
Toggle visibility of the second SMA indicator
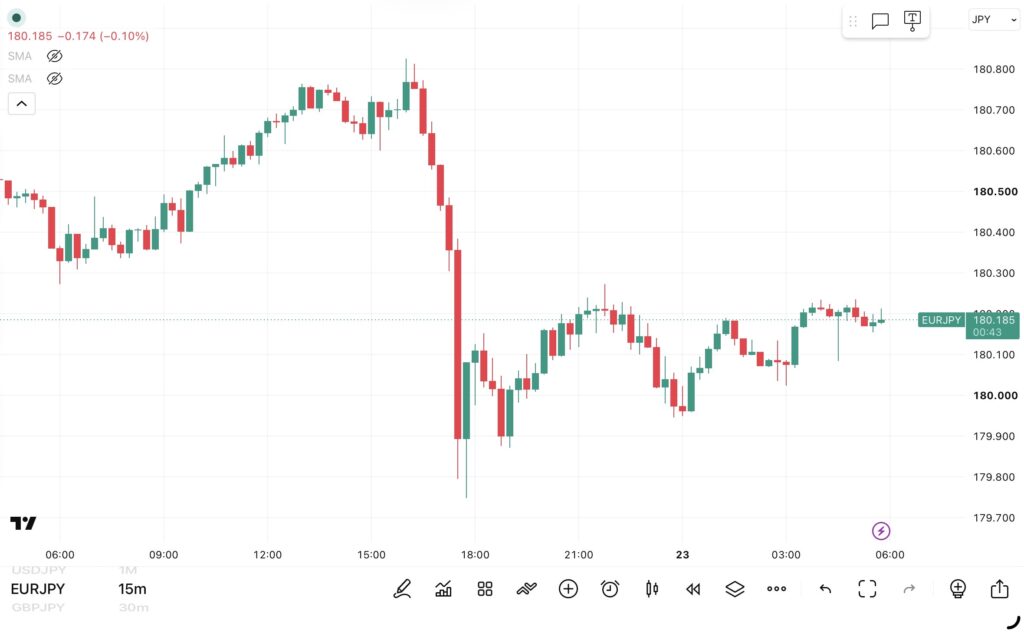55,79
